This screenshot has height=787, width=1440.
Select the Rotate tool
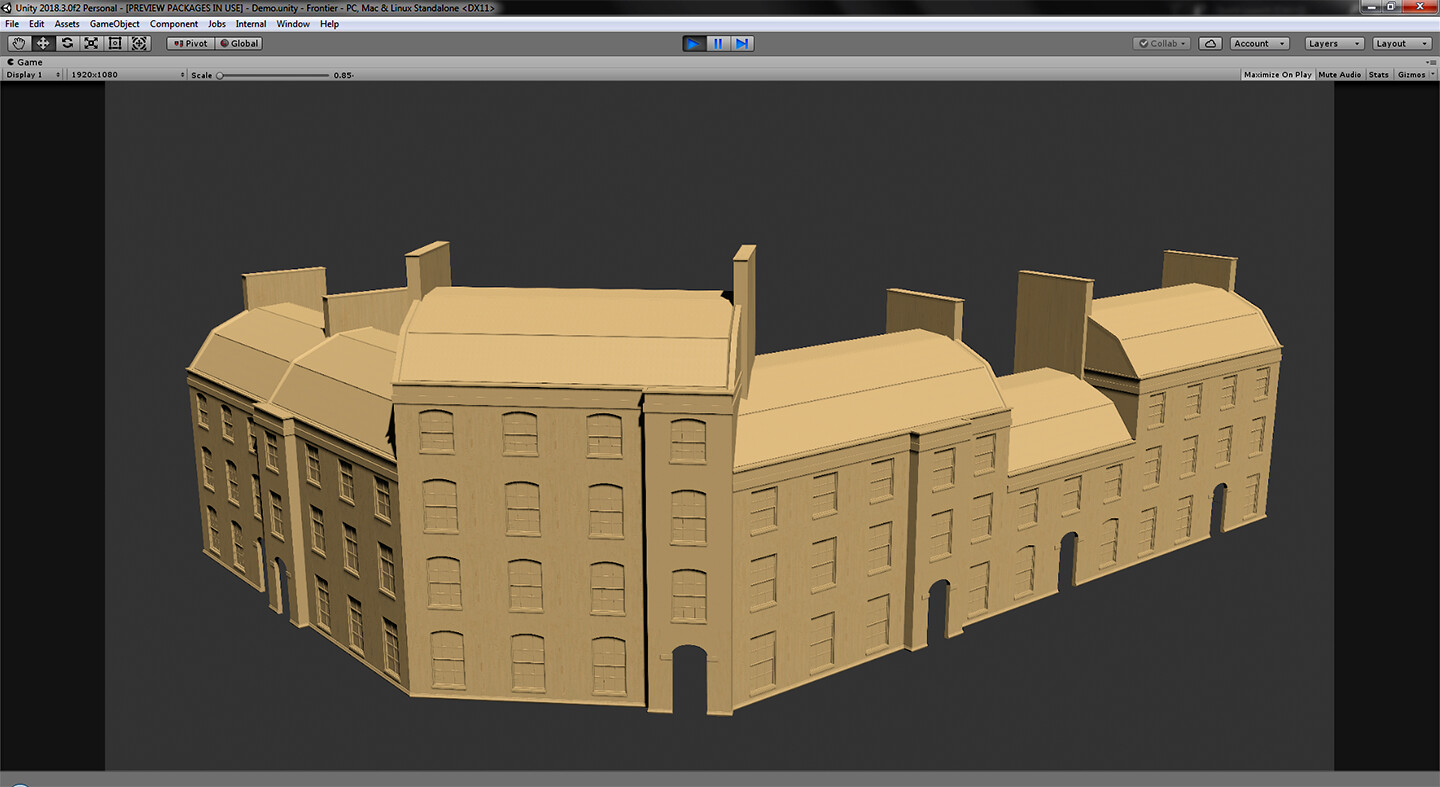point(67,43)
